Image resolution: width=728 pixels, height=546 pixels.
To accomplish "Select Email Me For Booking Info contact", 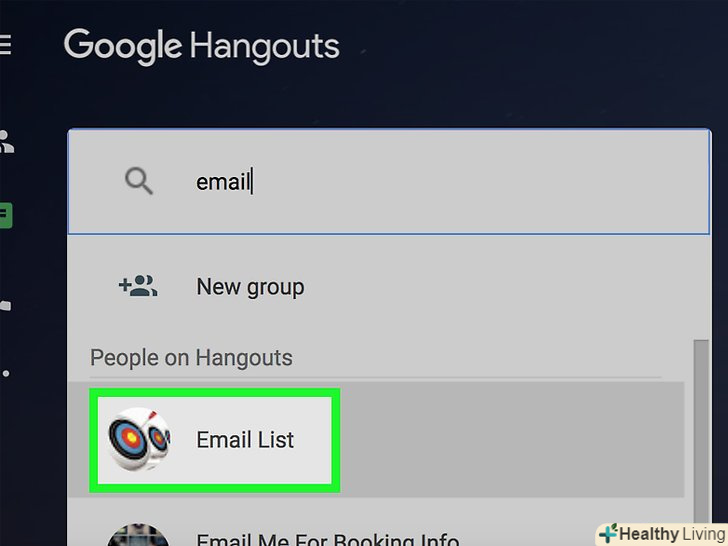I will pos(327,539).
